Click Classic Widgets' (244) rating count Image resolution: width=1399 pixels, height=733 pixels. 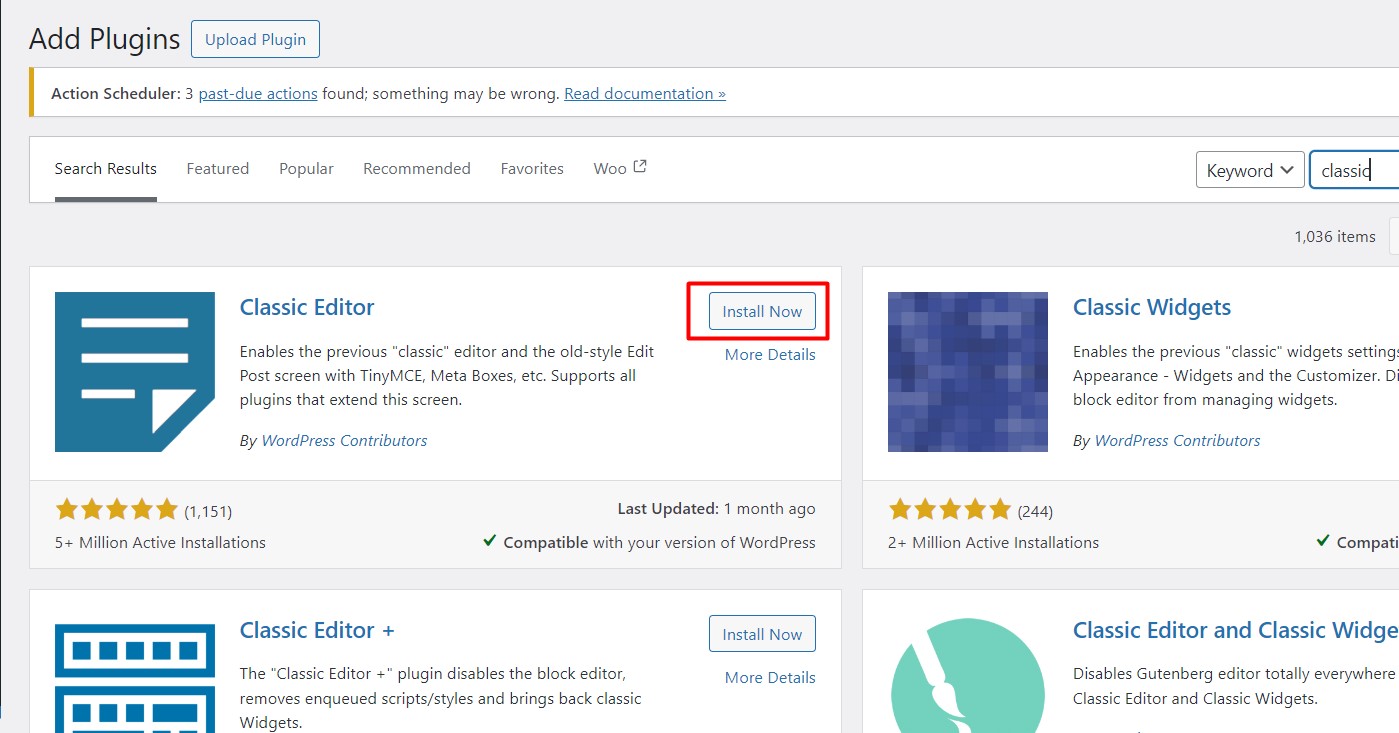(x=1035, y=511)
